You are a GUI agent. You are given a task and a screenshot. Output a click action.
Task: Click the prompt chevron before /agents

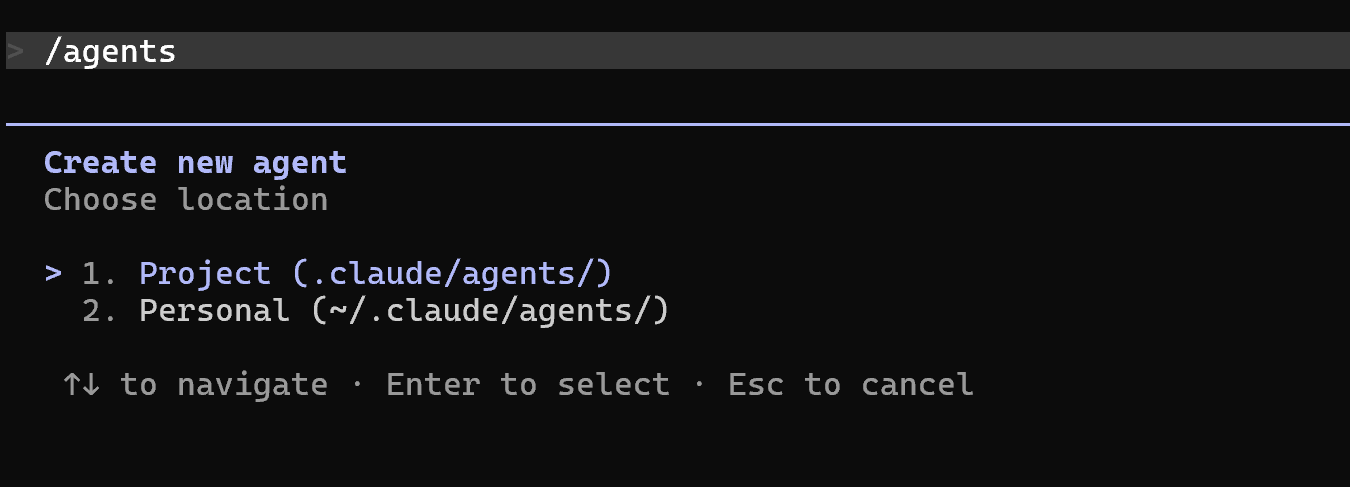pos(15,51)
